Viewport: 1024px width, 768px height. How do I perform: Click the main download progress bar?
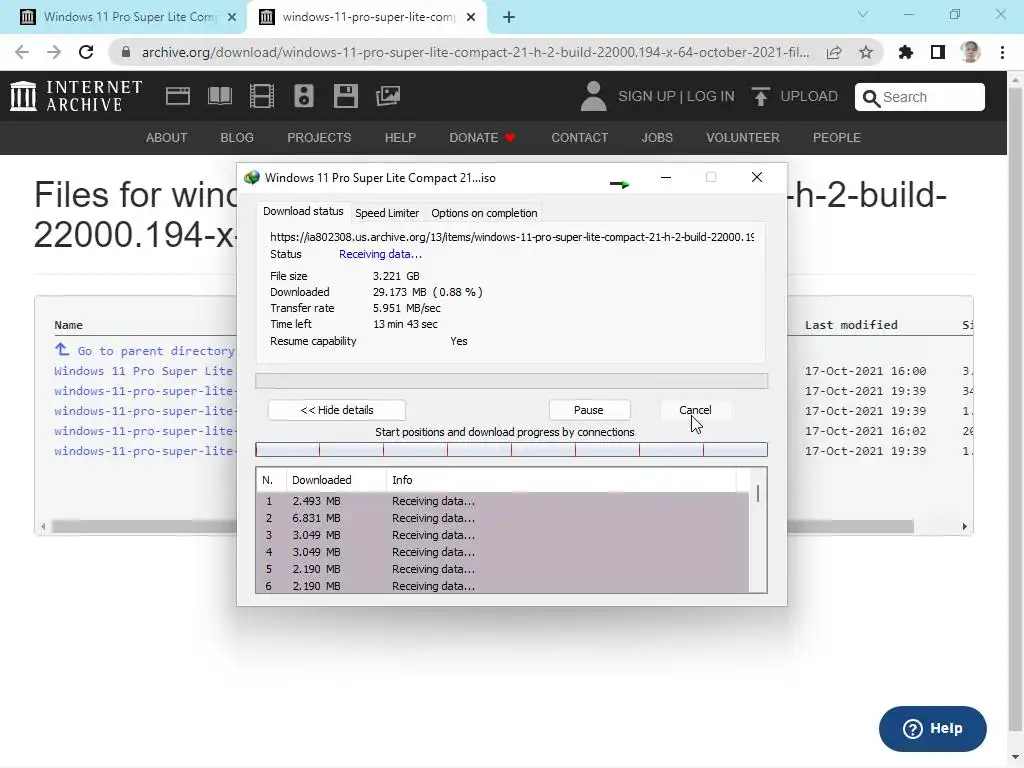[511, 381]
